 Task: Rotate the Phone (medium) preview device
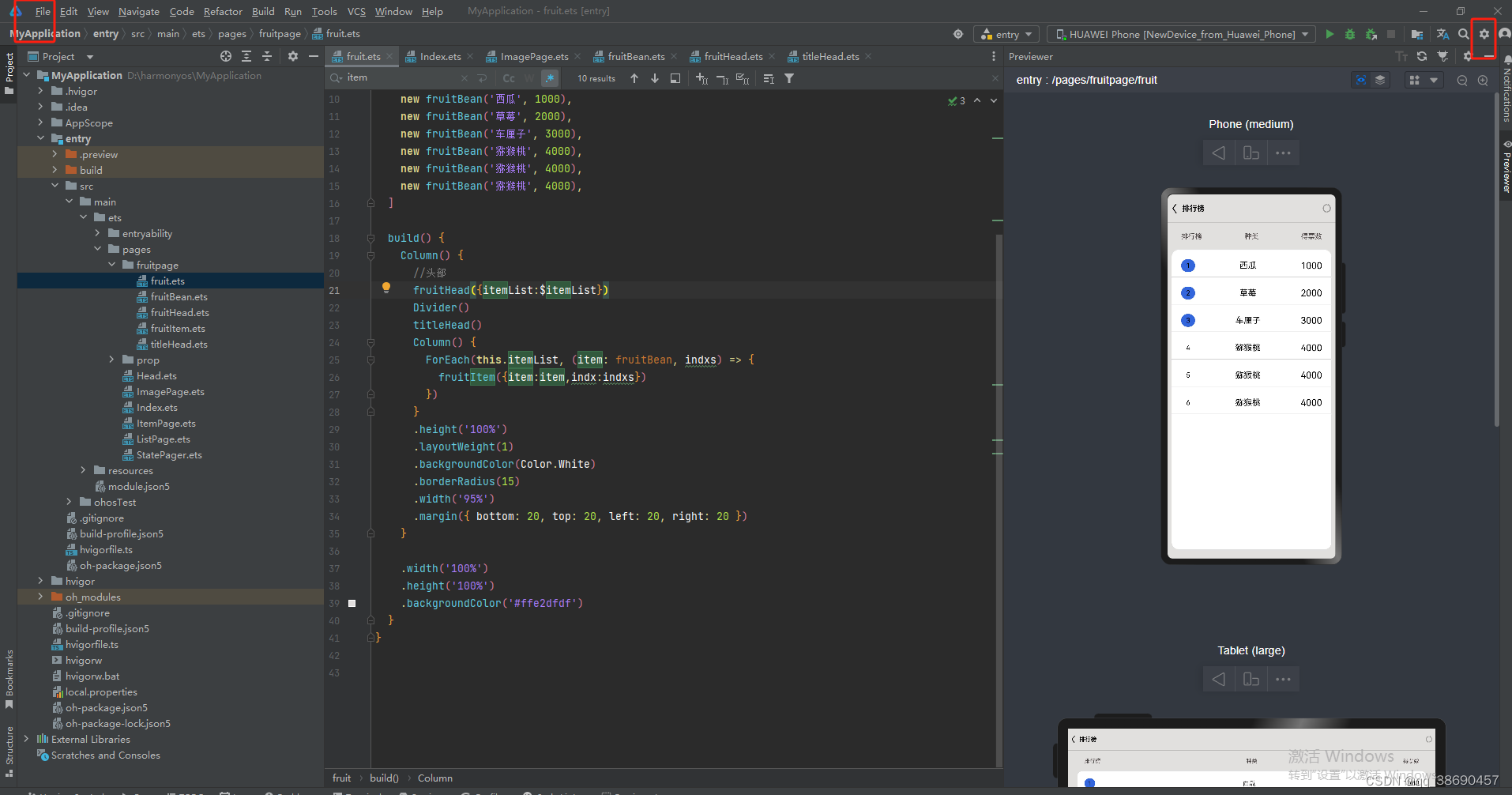[x=1251, y=153]
